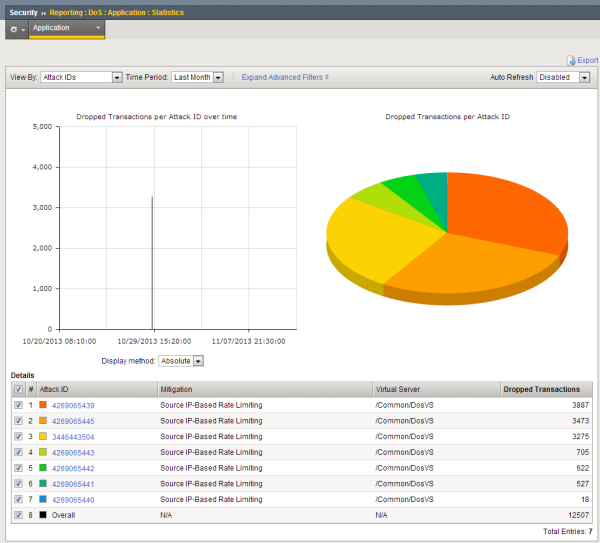Click the Security breadcrumb in header
Viewport: 600px width, 543px height.
23,12
